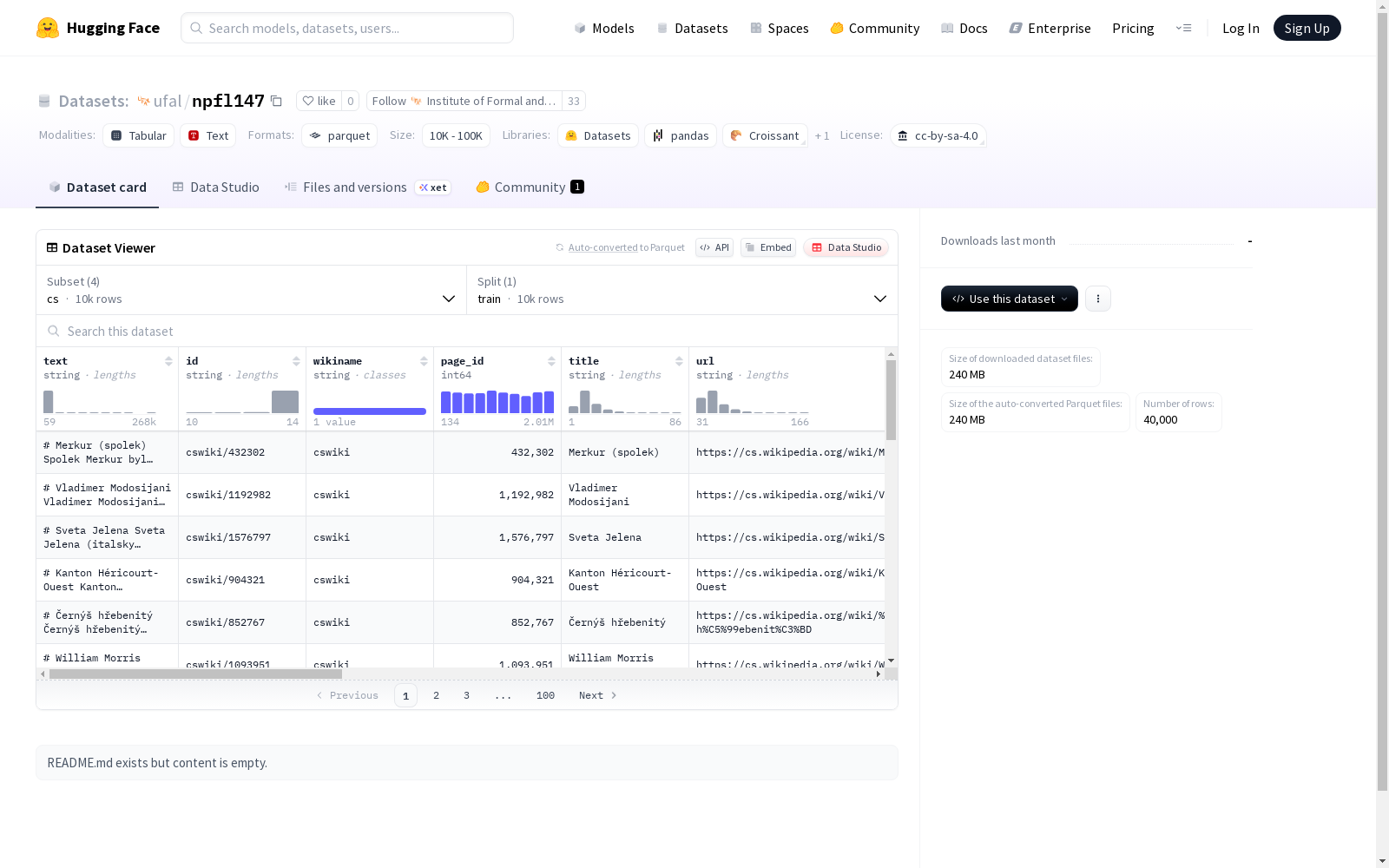Click the text column length histogram
The height and width of the screenshot is (868, 1389).
tap(100, 402)
